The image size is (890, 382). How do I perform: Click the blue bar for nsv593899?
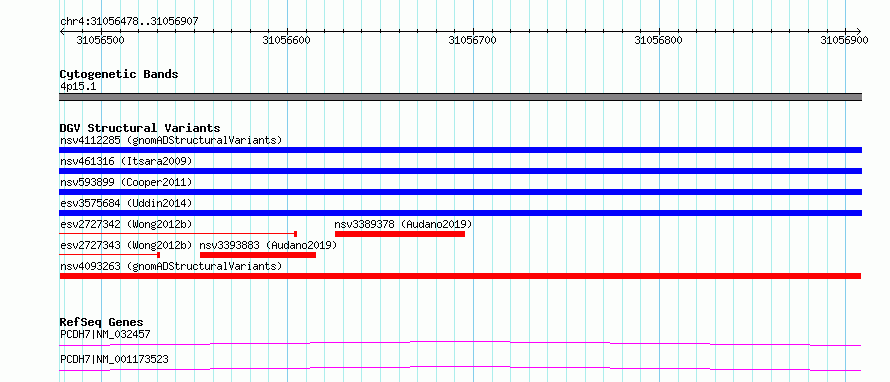460,192
